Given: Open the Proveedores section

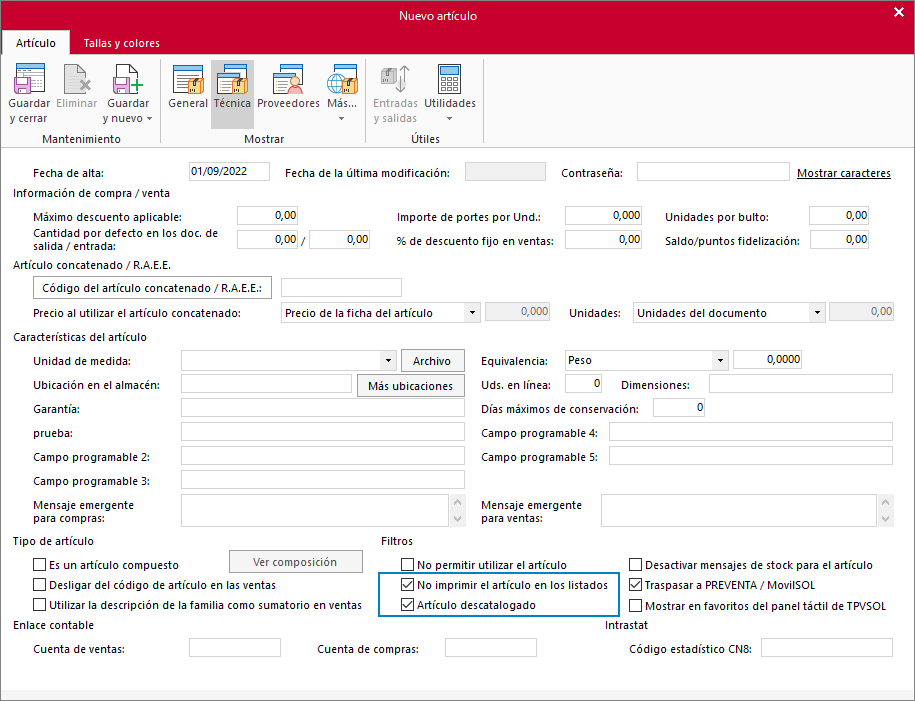Looking at the screenshot, I should click(288, 80).
